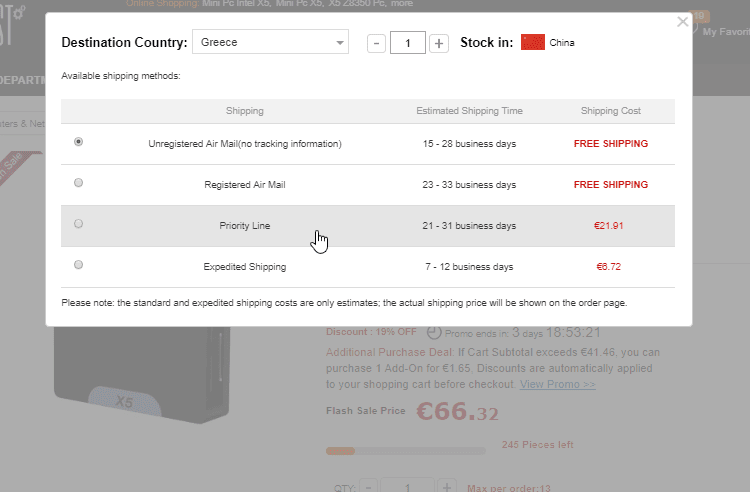Click the X5 product image thumbnail
This screenshot has height=492, width=750.
(142, 375)
